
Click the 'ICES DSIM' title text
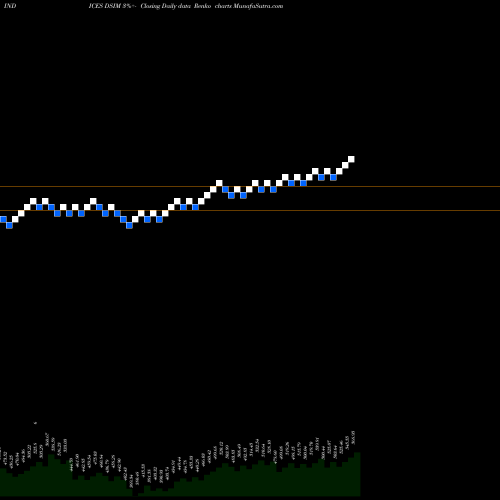pos(104,6)
